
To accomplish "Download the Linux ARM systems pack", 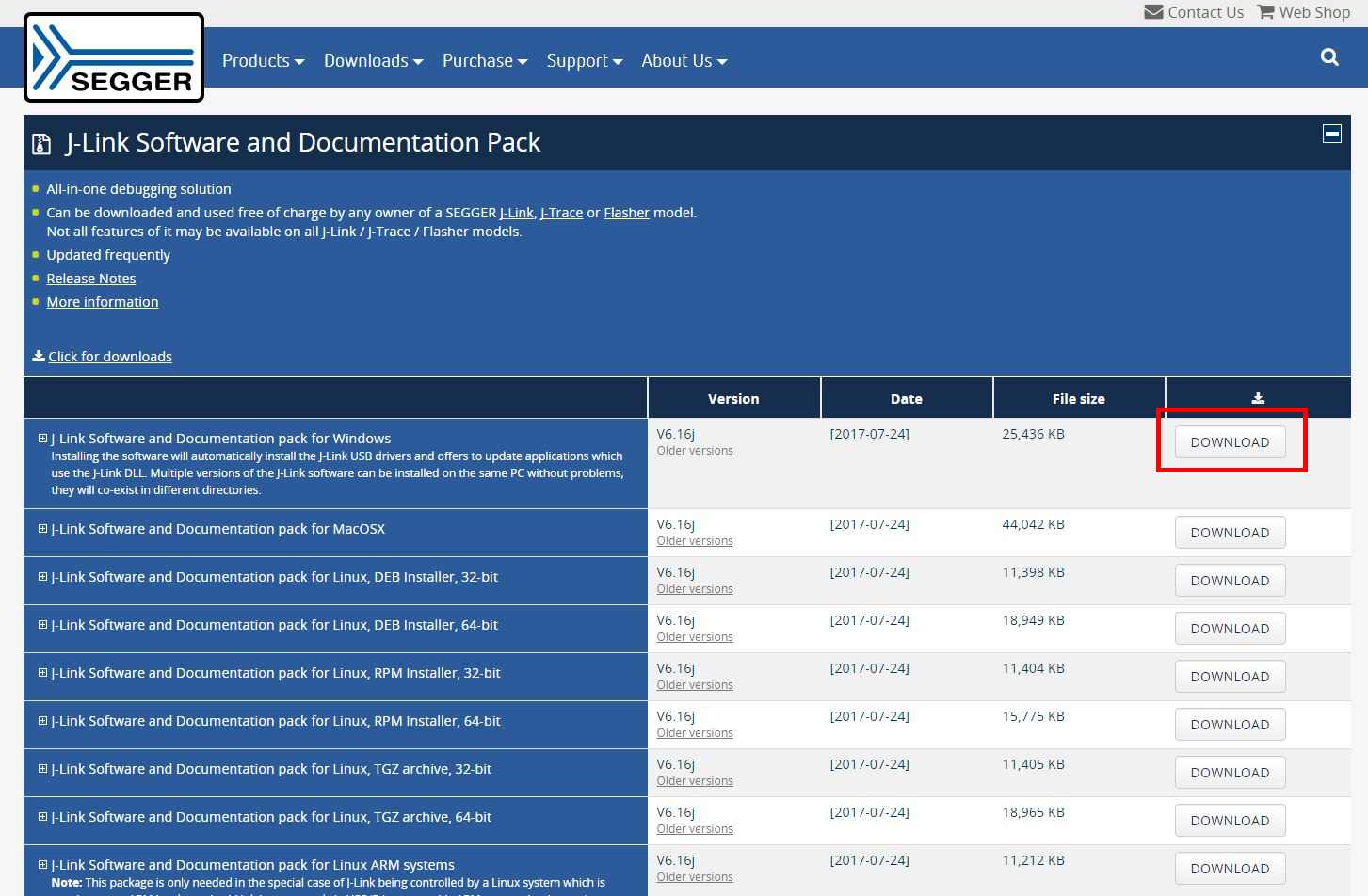I will 1230,869.
